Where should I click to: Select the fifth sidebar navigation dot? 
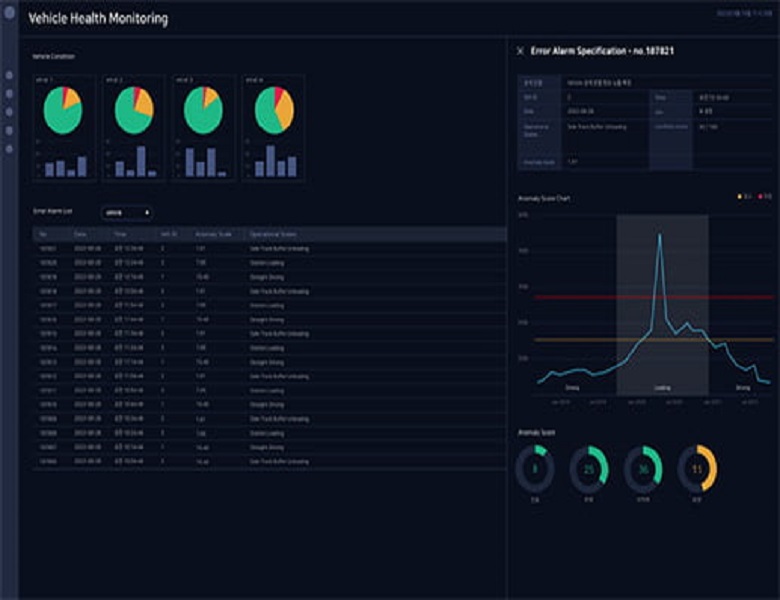click(x=10, y=149)
